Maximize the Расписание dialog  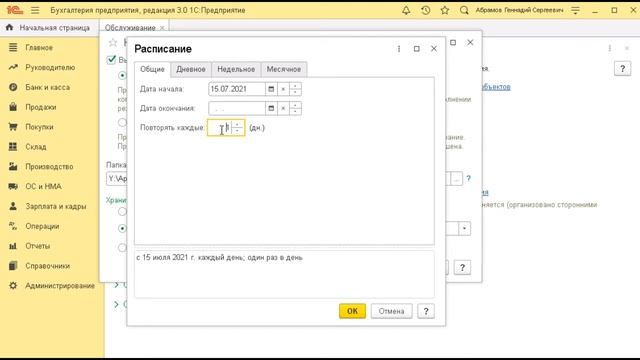coord(416,49)
